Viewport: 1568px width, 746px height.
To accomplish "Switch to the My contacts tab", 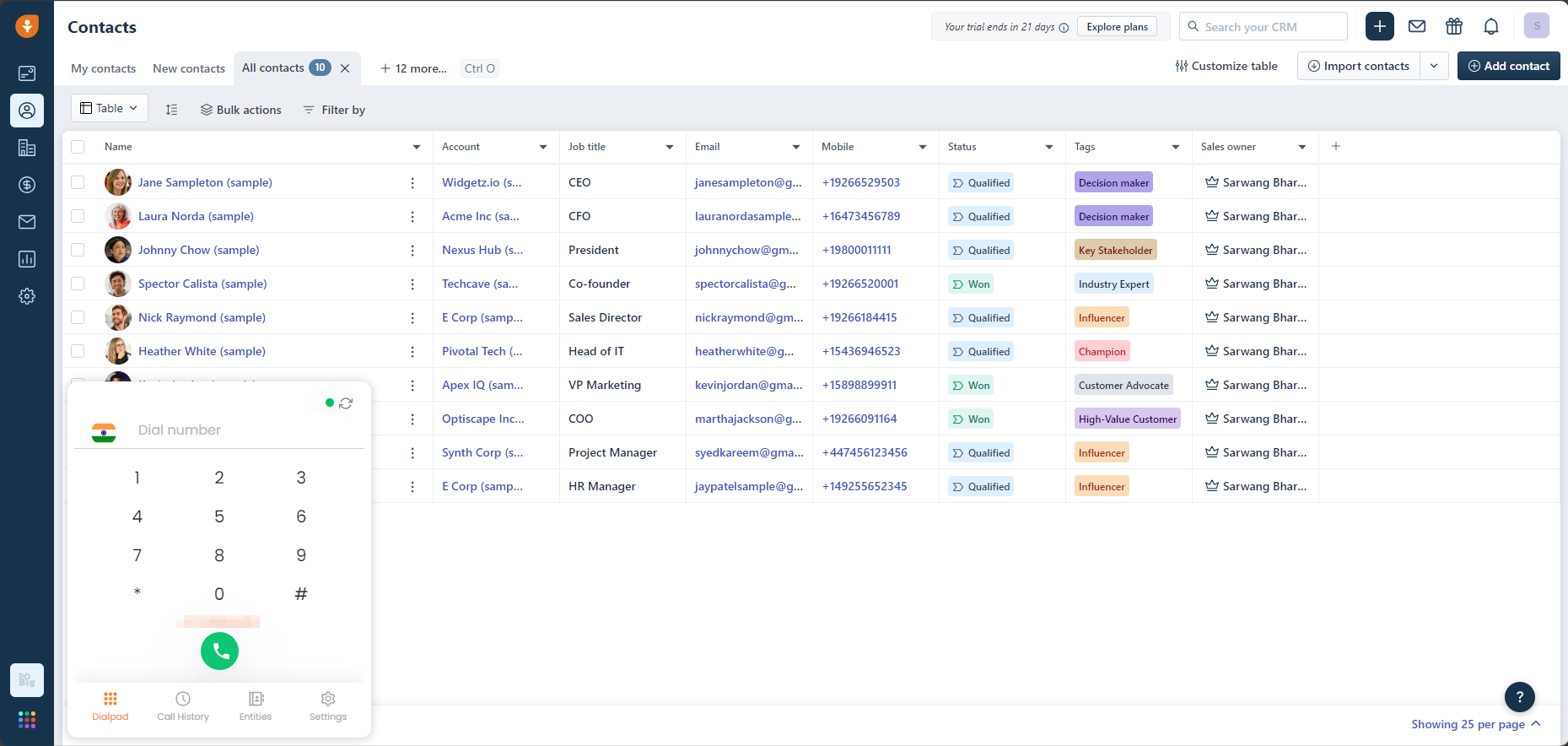I will pos(103,68).
